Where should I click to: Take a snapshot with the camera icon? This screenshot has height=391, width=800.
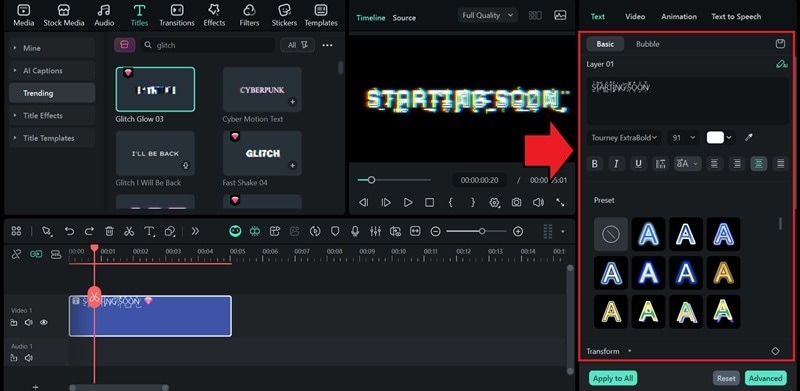(516, 203)
